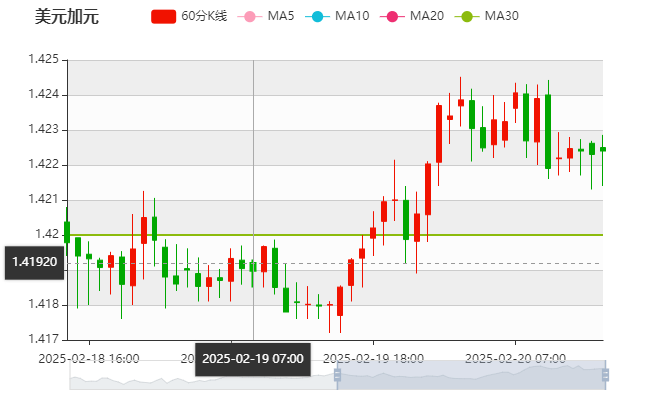670x400 pixels.
Task: Click the 1.425 y-axis label
Action: coord(43,60)
